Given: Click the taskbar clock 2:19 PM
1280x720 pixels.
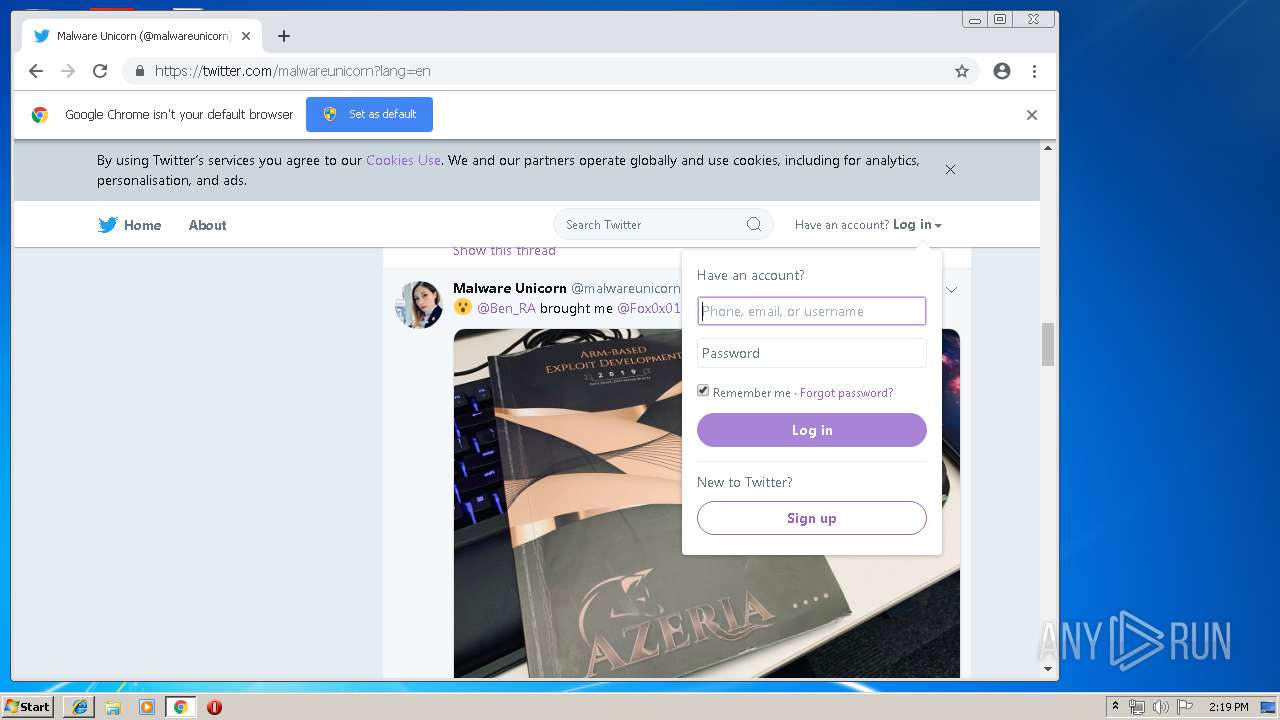Looking at the screenshot, I should [1229, 707].
